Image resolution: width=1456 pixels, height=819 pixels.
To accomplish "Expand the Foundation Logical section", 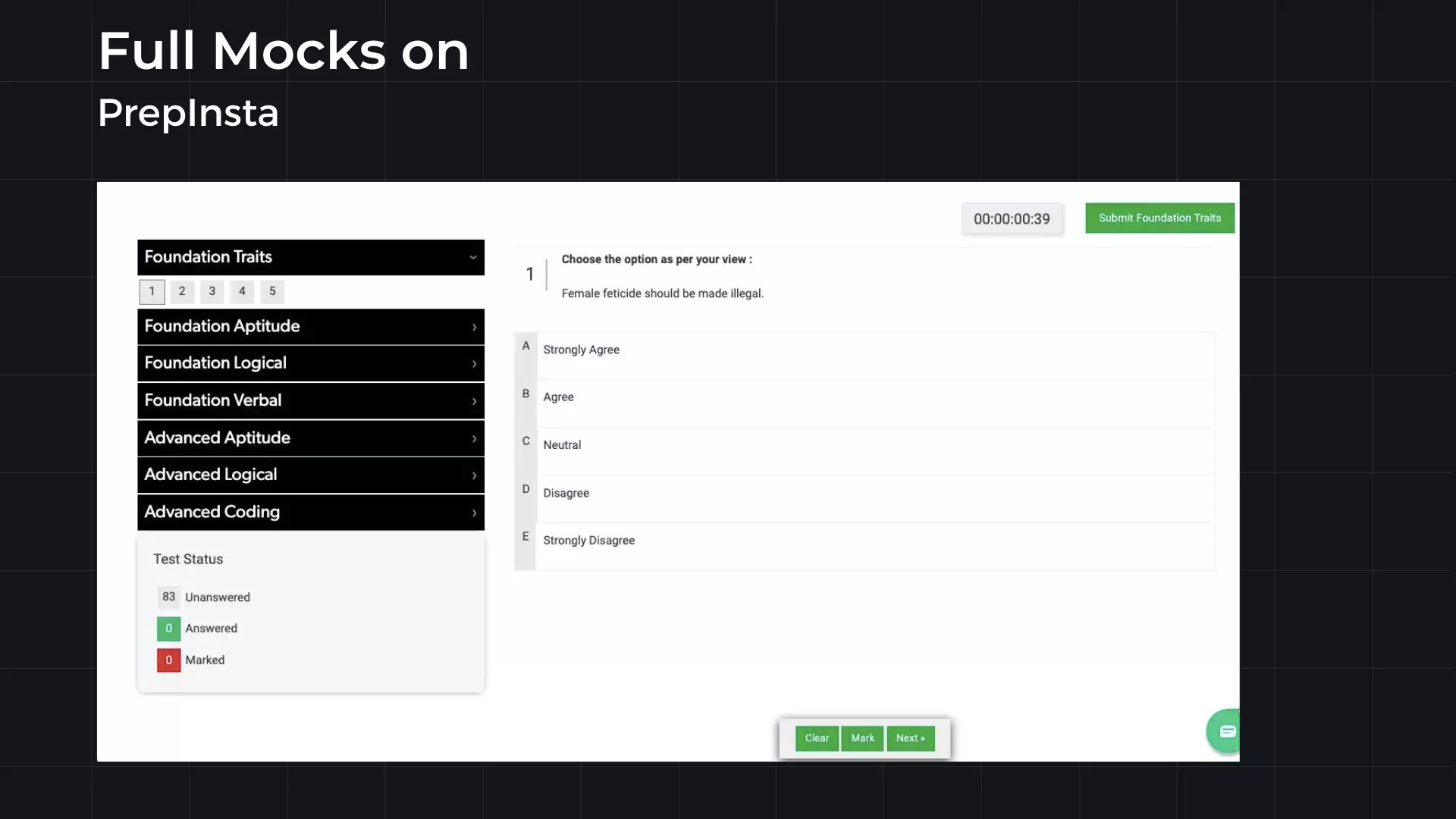I will [x=310, y=363].
